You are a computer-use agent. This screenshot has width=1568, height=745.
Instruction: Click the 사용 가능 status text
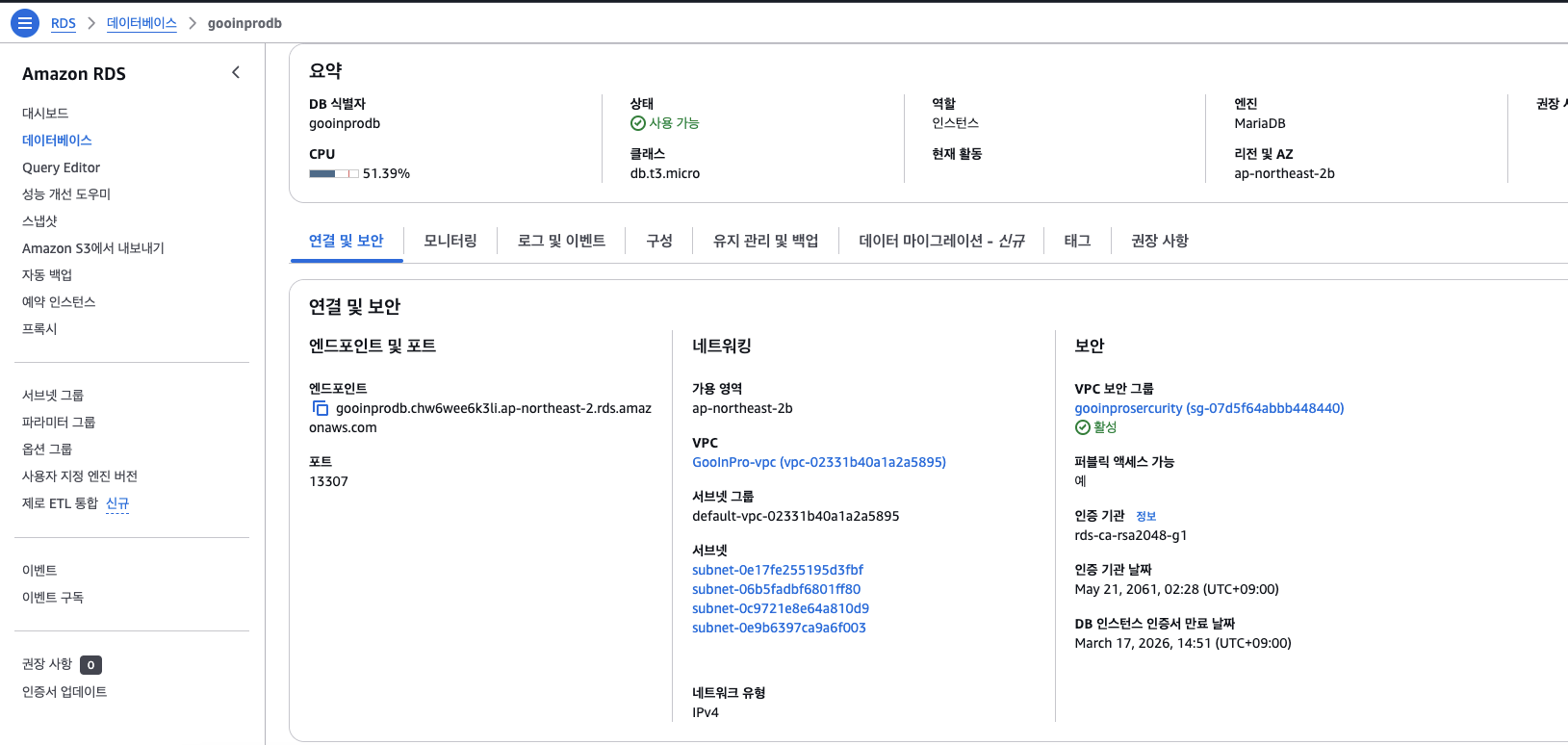(x=674, y=123)
